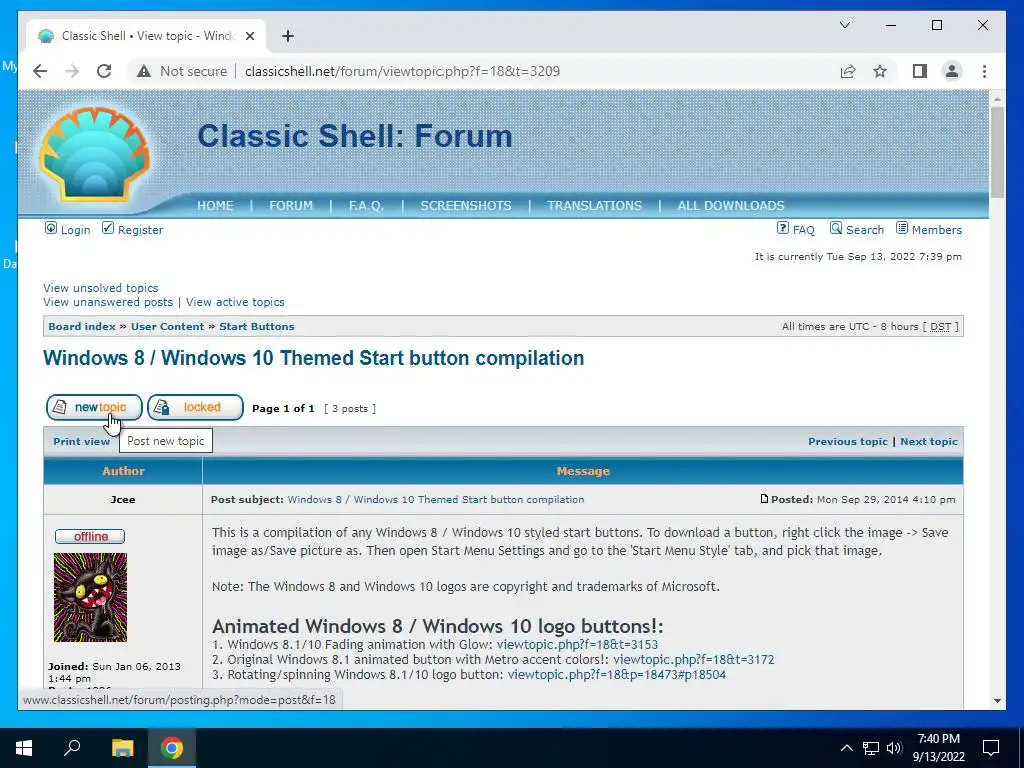Click Jcee's cat avatar image
Viewport: 1024px width, 768px height.
[x=90, y=598]
